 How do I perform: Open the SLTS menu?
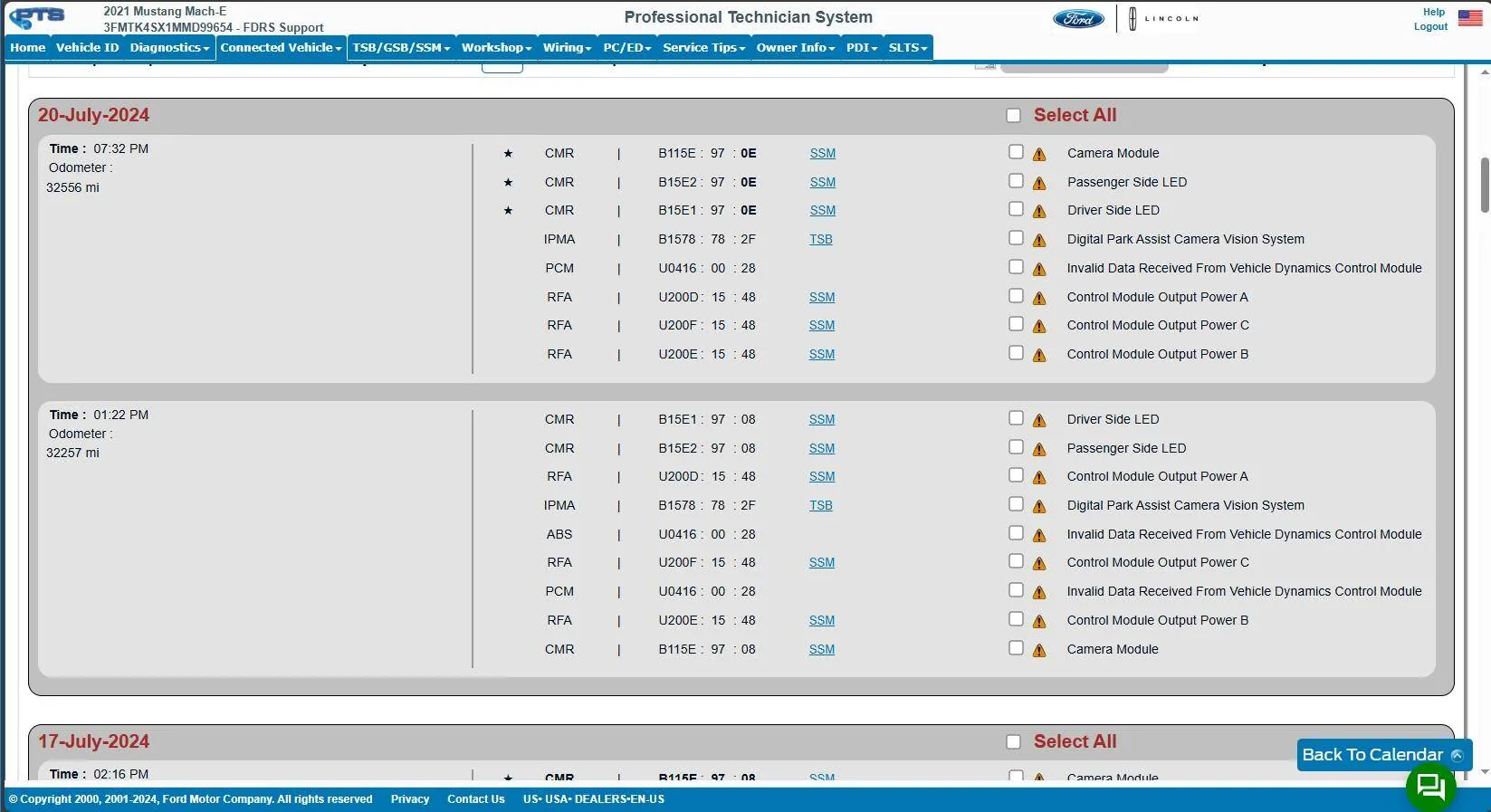click(x=908, y=48)
